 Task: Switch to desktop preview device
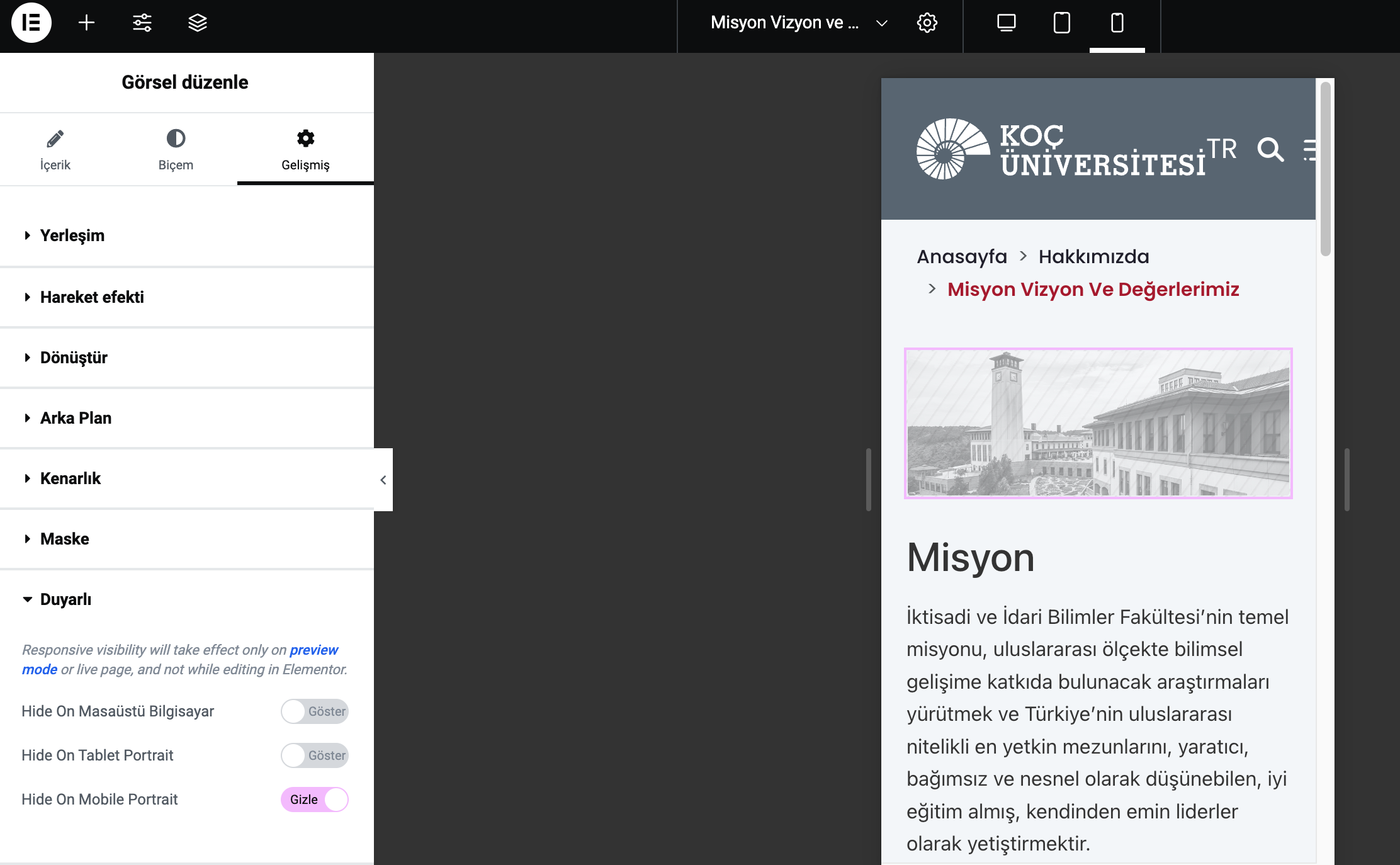[1006, 23]
